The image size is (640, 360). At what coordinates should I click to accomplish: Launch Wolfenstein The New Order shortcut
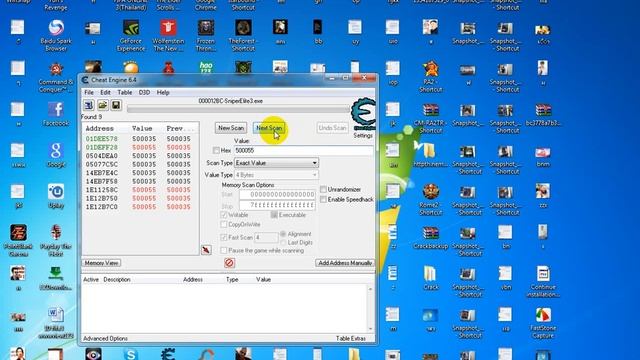[168, 36]
